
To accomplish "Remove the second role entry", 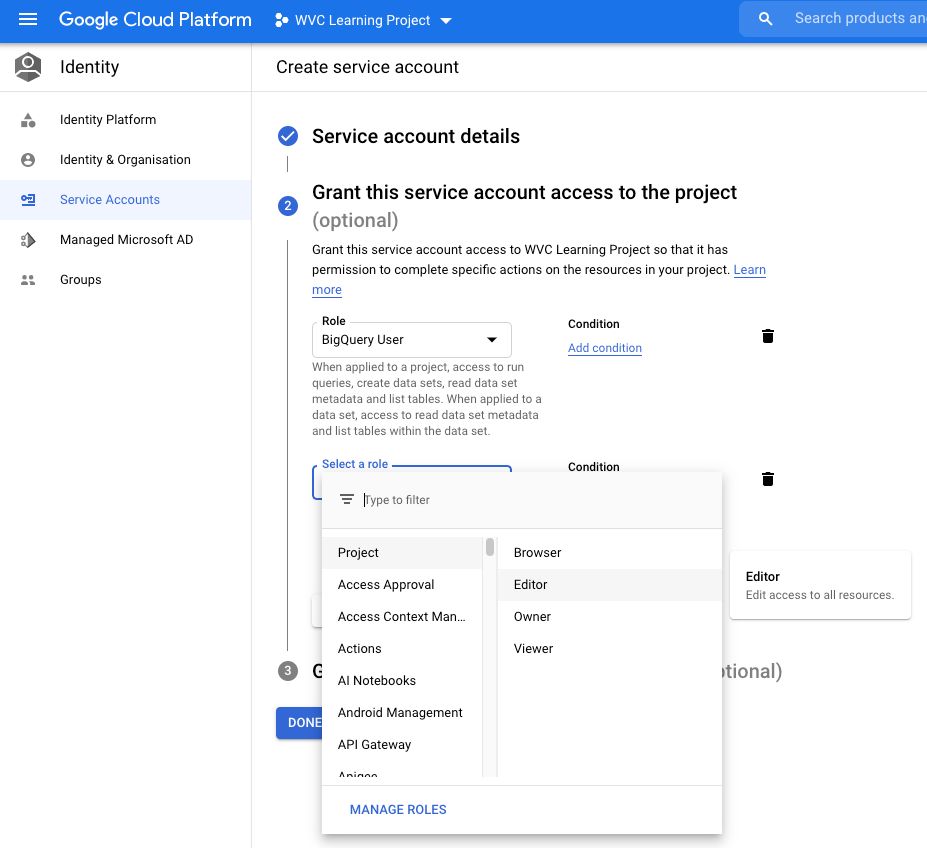I will click(767, 479).
